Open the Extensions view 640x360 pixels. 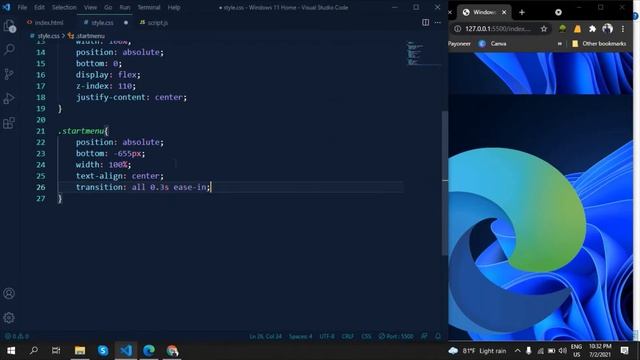[x=9, y=123]
